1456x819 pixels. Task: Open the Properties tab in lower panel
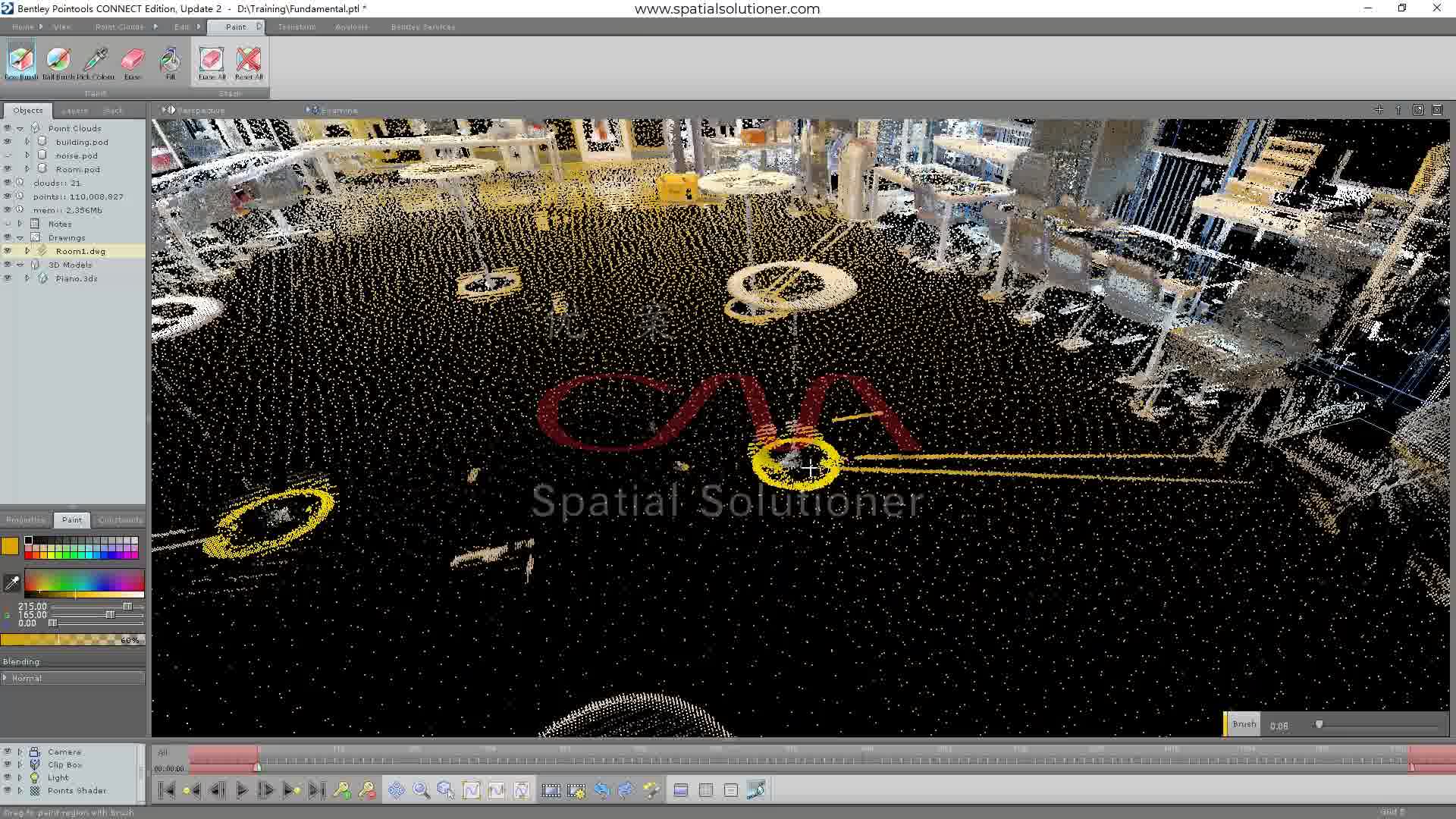(26, 520)
